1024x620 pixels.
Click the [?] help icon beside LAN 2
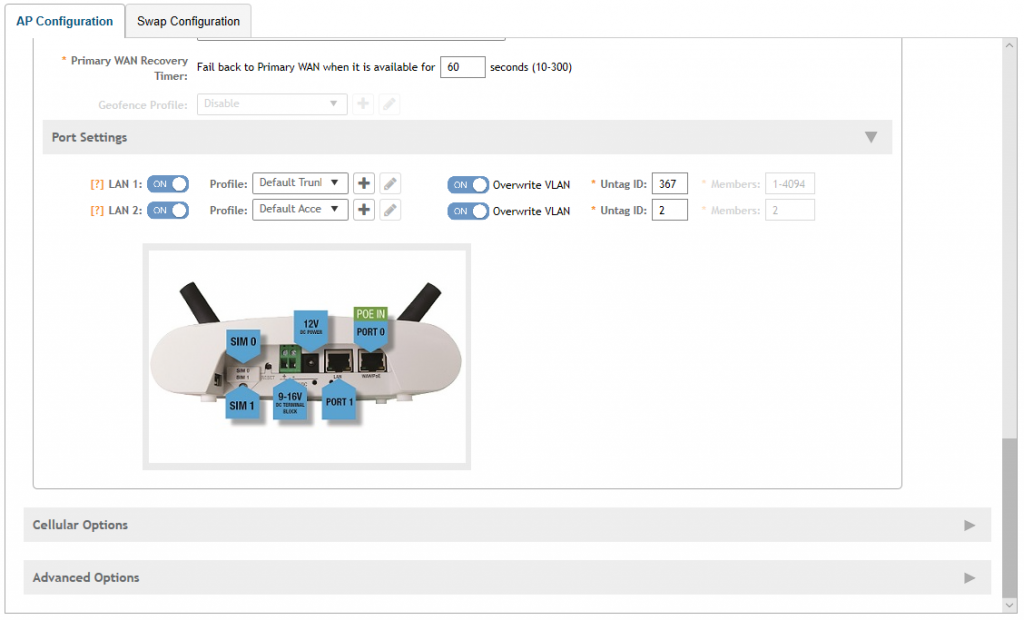pyautogui.click(x=97, y=211)
